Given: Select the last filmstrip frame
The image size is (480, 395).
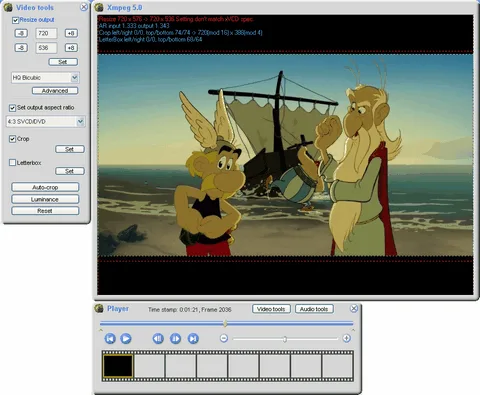Looking at the screenshot, I should (338, 366).
